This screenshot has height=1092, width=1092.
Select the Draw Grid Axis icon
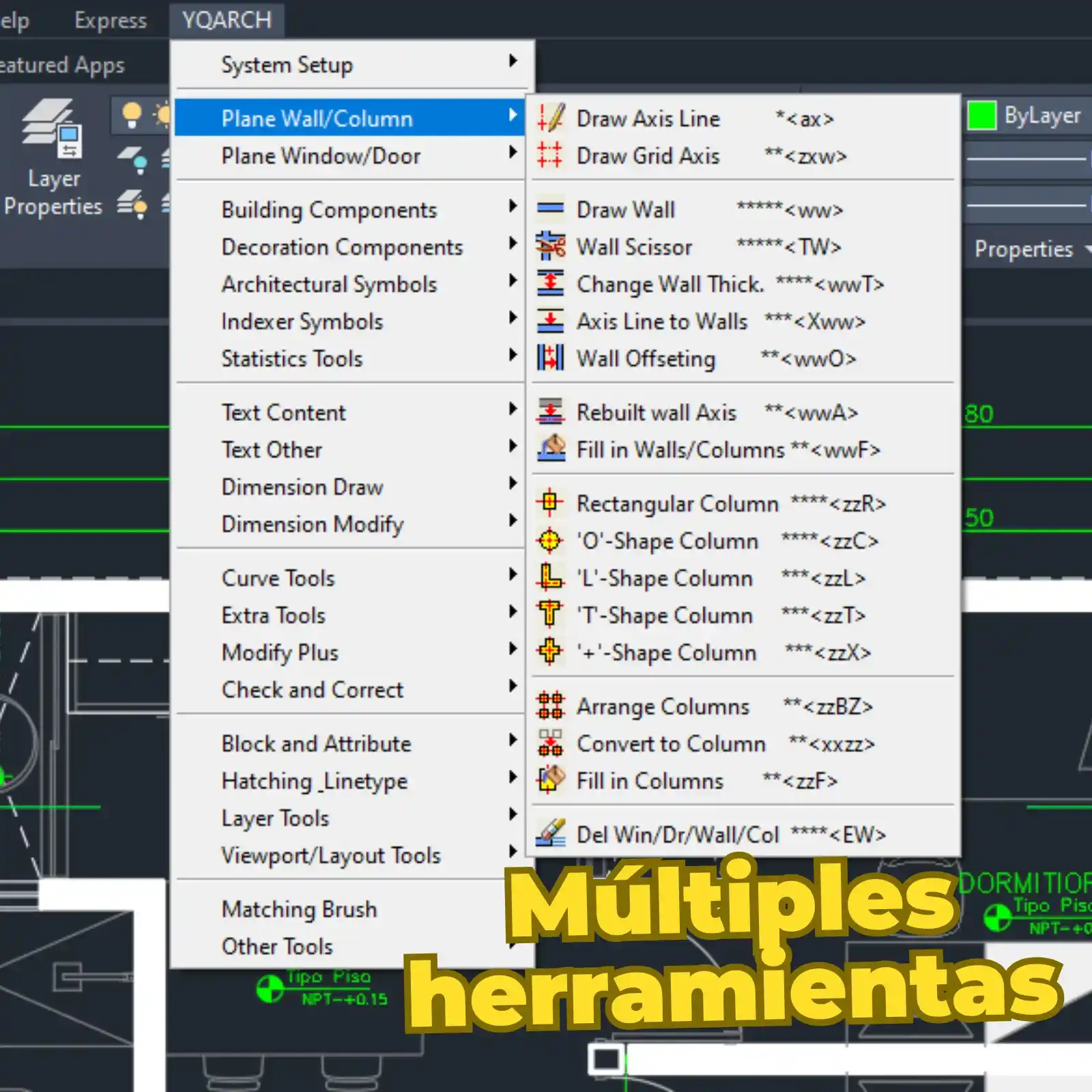[x=550, y=155]
